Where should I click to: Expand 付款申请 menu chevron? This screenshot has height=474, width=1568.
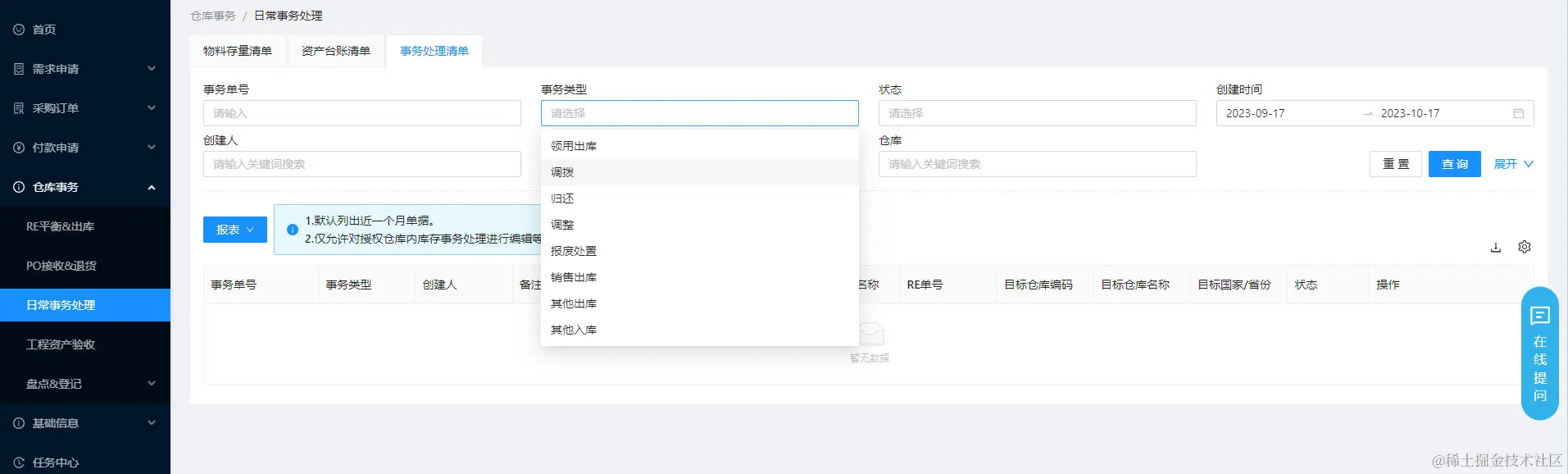[152, 148]
